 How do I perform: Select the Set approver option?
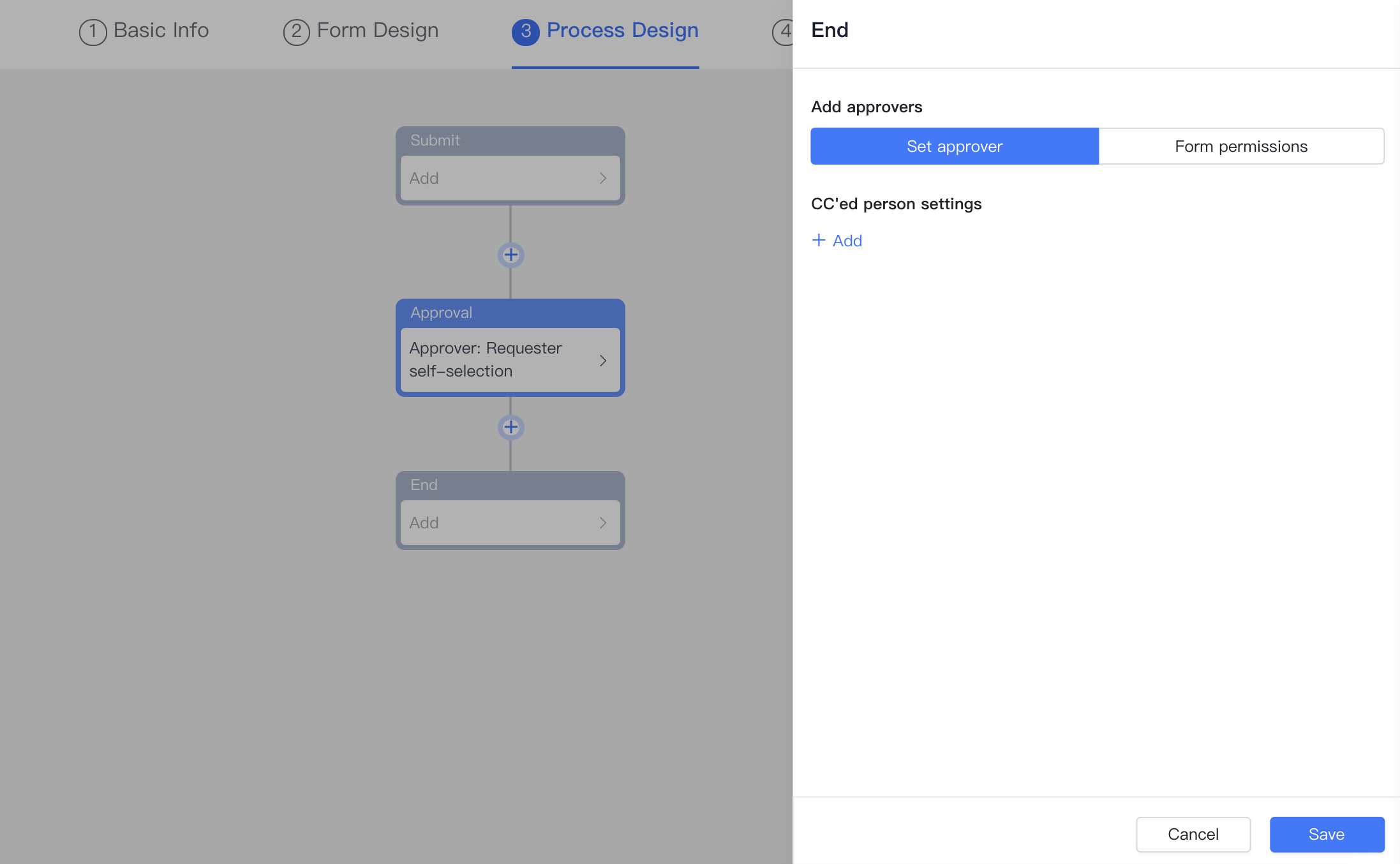pyautogui.click(x=953, y=146)
